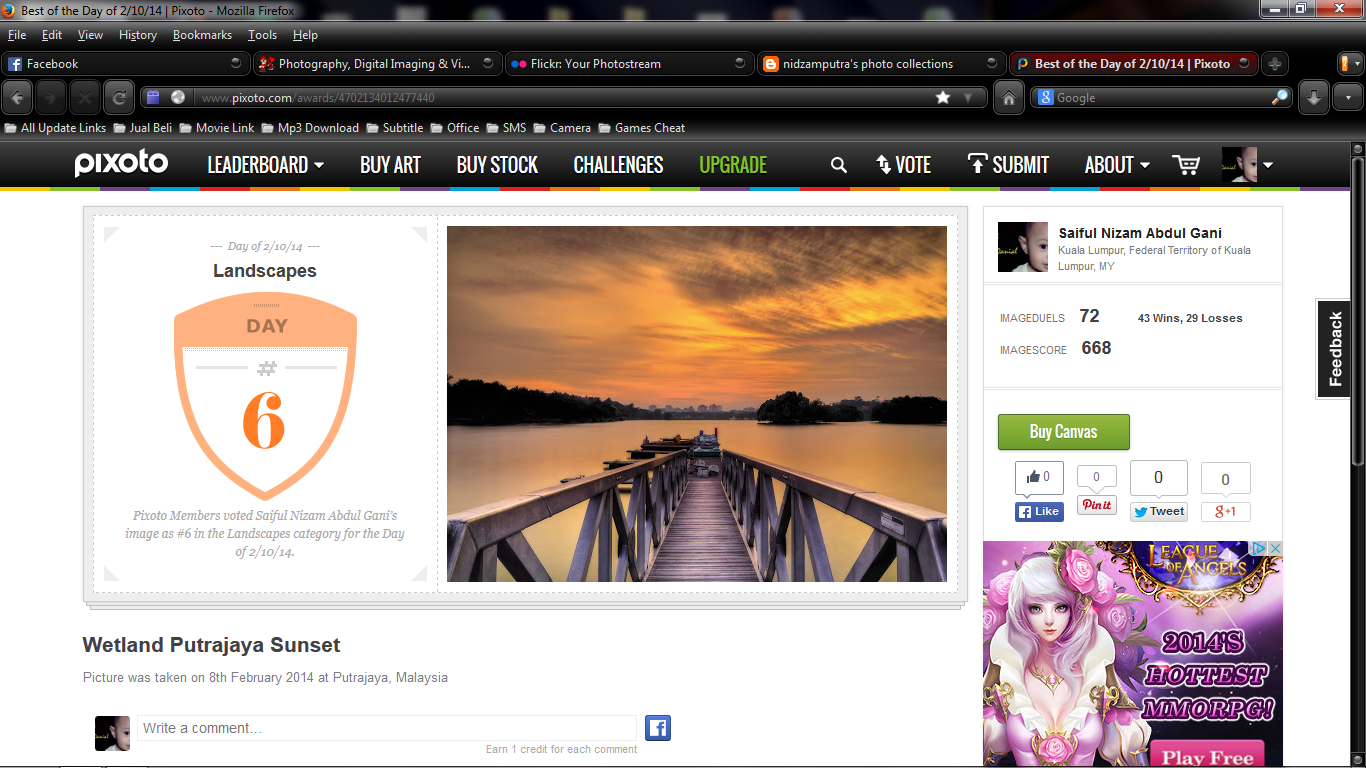Screen dimensions: 1366x768
Task: Click inside the Write a comment field
Action: [386, 727]
